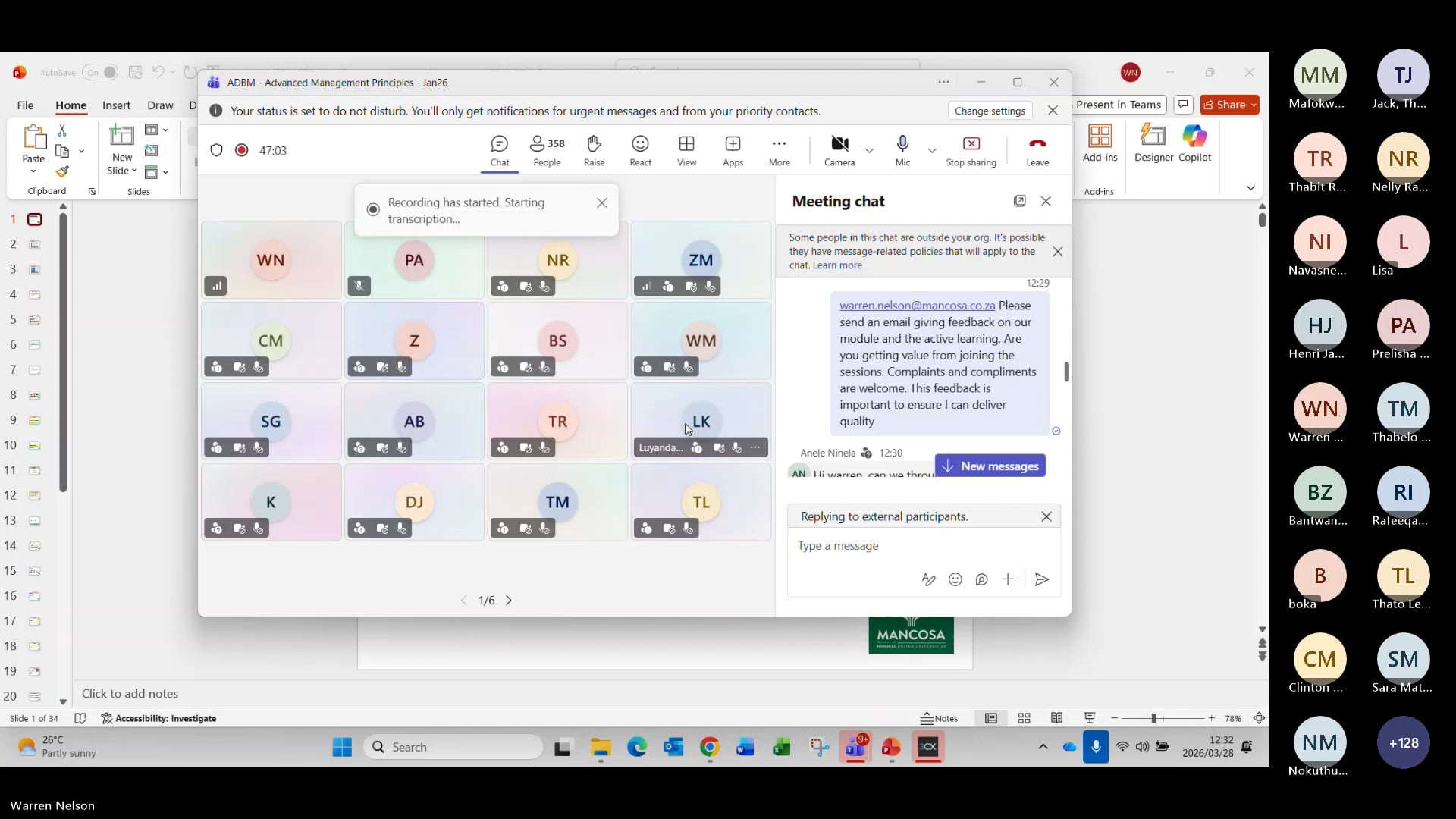Image resolution: width=1456 pixels, height=819 pixels.
Task: Switch to the Draw ribbon tab
Action: tap(160, 105)
